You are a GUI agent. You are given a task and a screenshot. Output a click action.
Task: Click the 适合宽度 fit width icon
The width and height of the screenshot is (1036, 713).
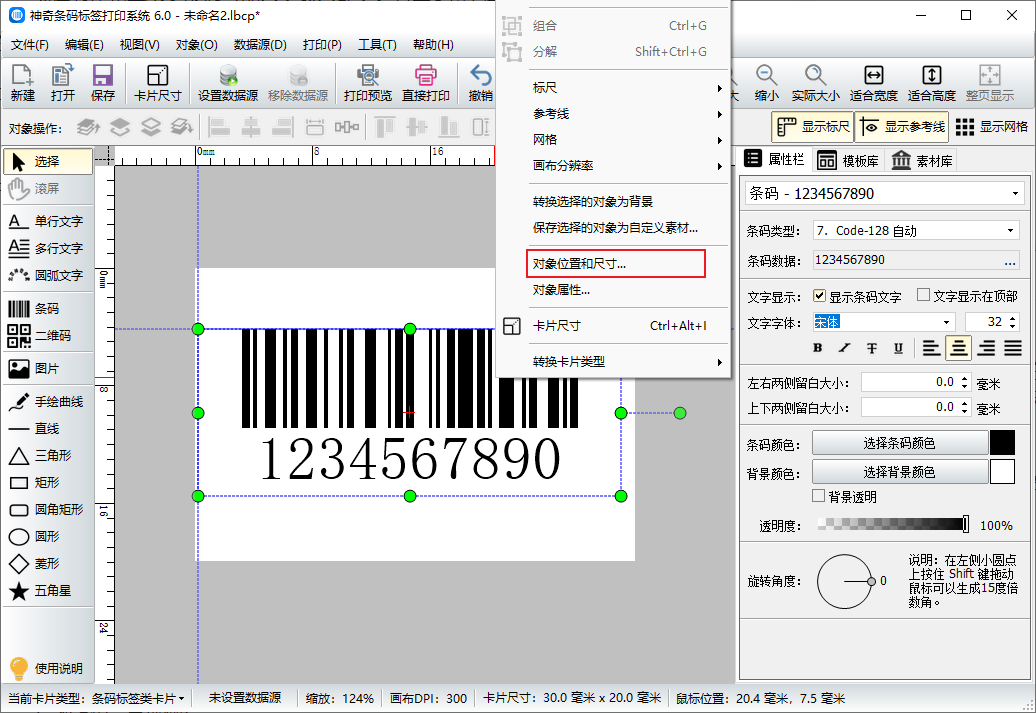(x=873, y=83)
